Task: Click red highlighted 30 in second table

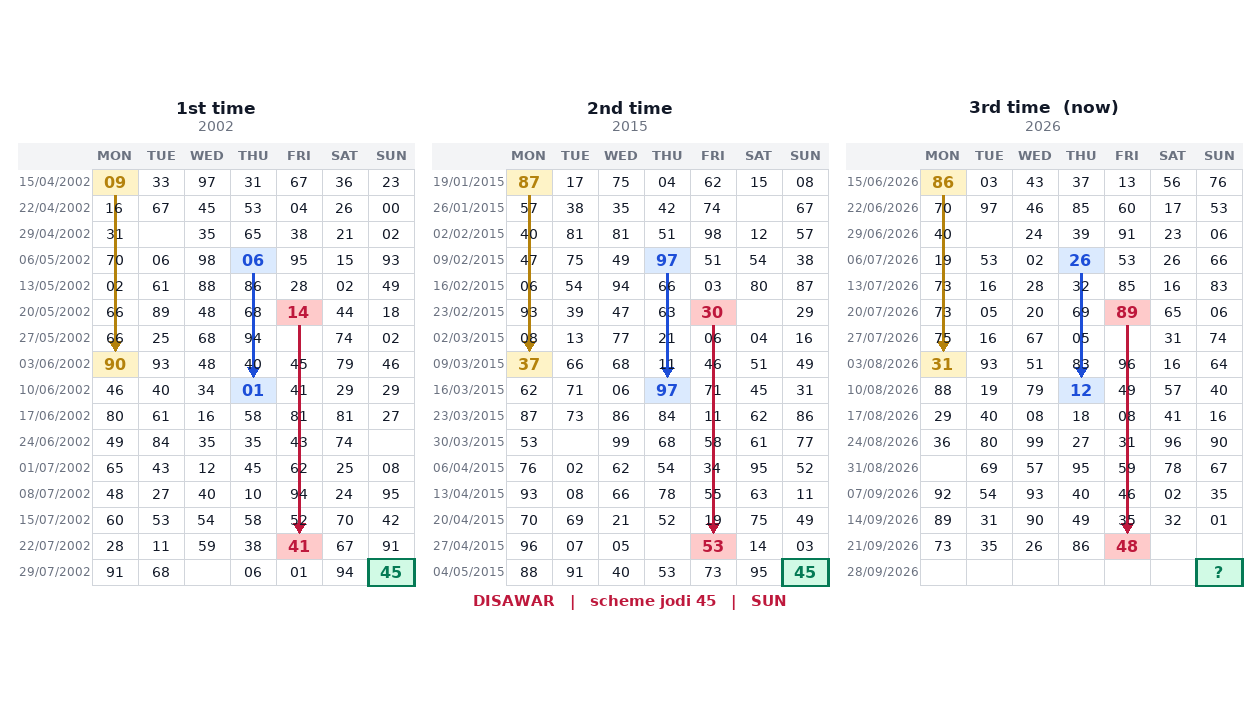Action: point(713,312)
